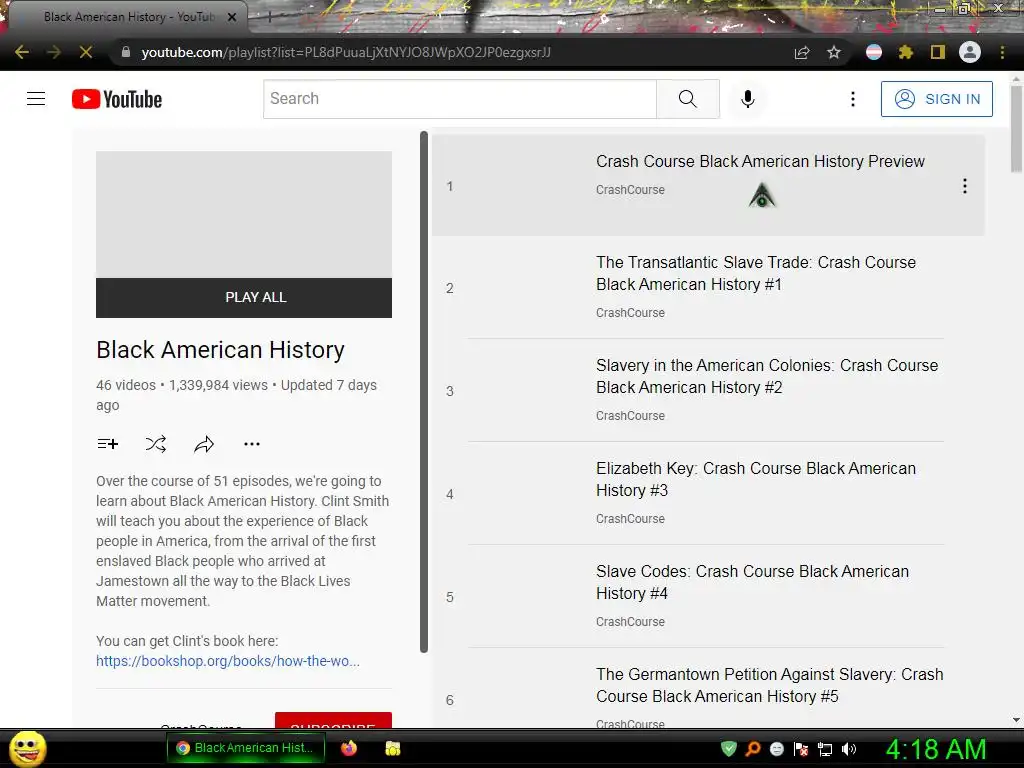
Task: Open the volume speaker tray icon
Action: click(x=849, y=749)
